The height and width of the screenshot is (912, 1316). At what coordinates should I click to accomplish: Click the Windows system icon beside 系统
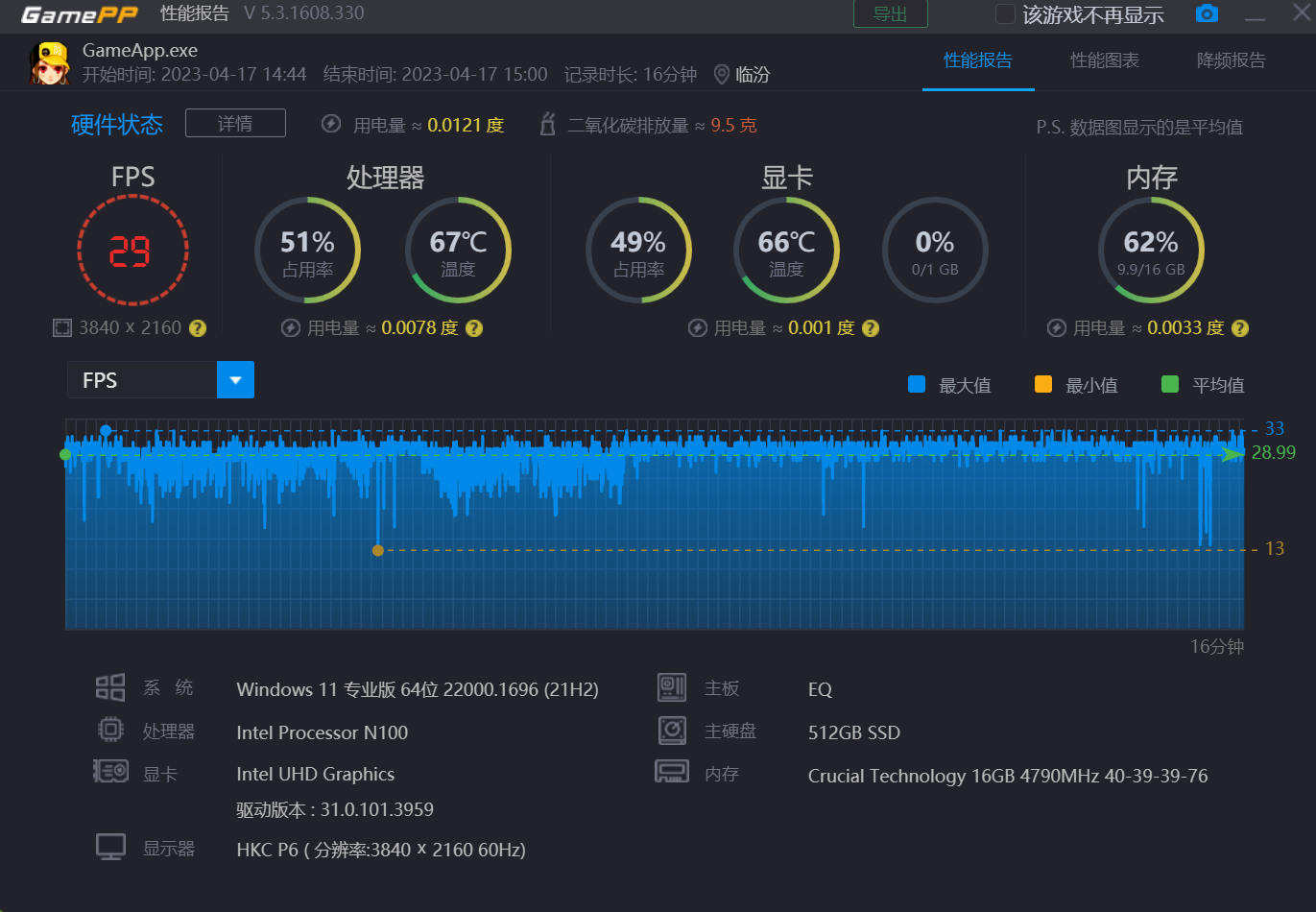pyautogui.click(x=110, y=687)
